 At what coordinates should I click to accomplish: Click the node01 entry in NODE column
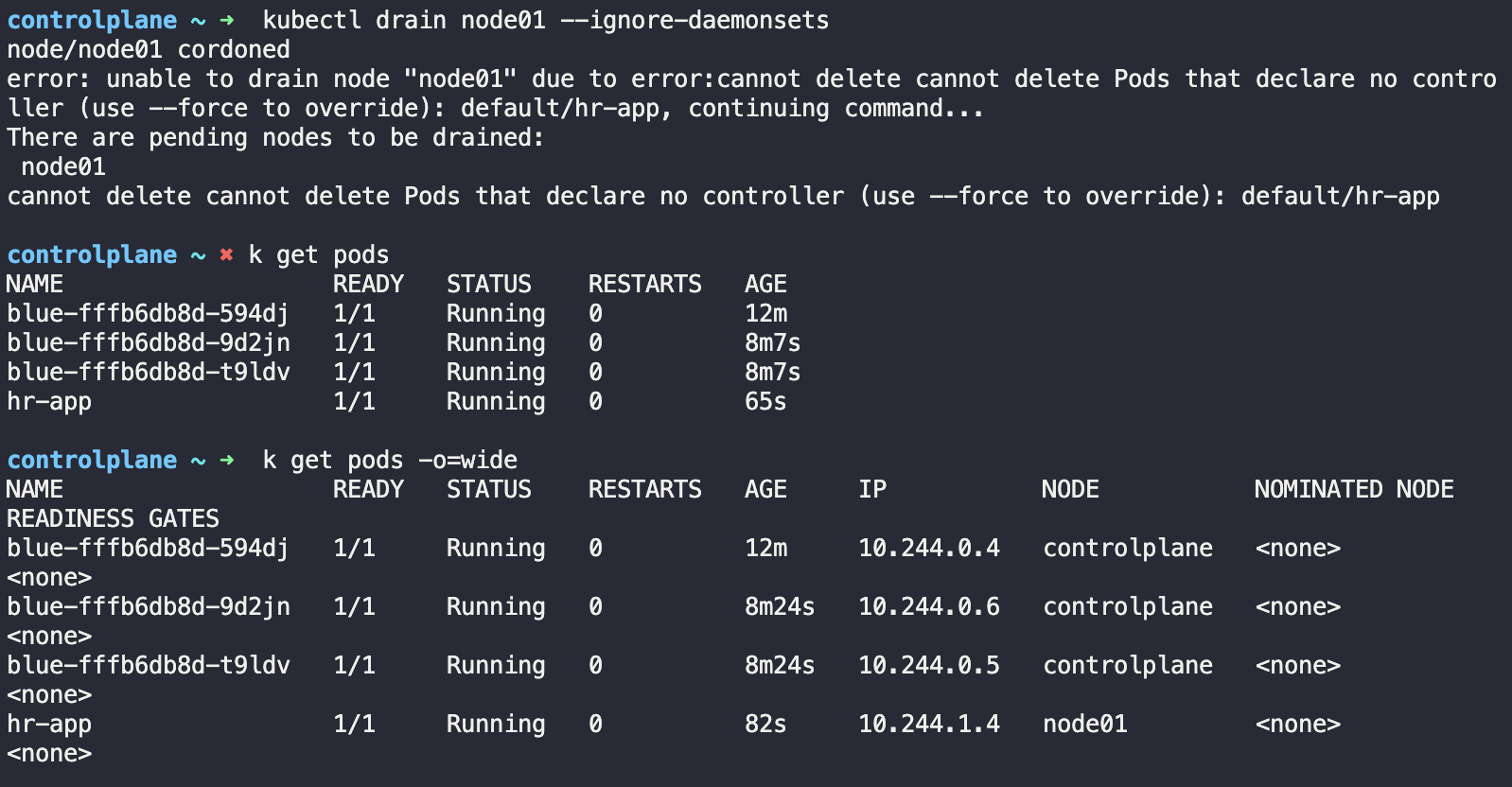pos(1085,724)
